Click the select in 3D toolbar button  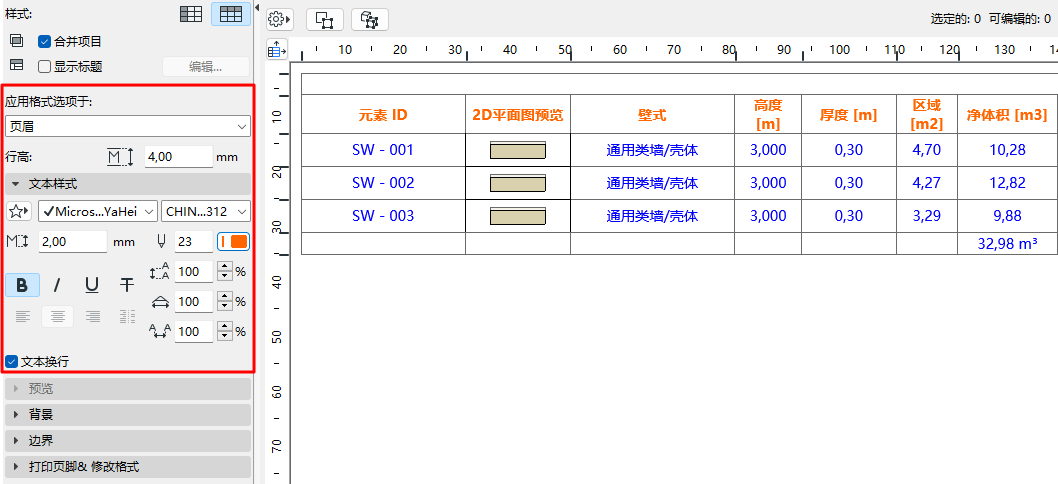[369, 20]
